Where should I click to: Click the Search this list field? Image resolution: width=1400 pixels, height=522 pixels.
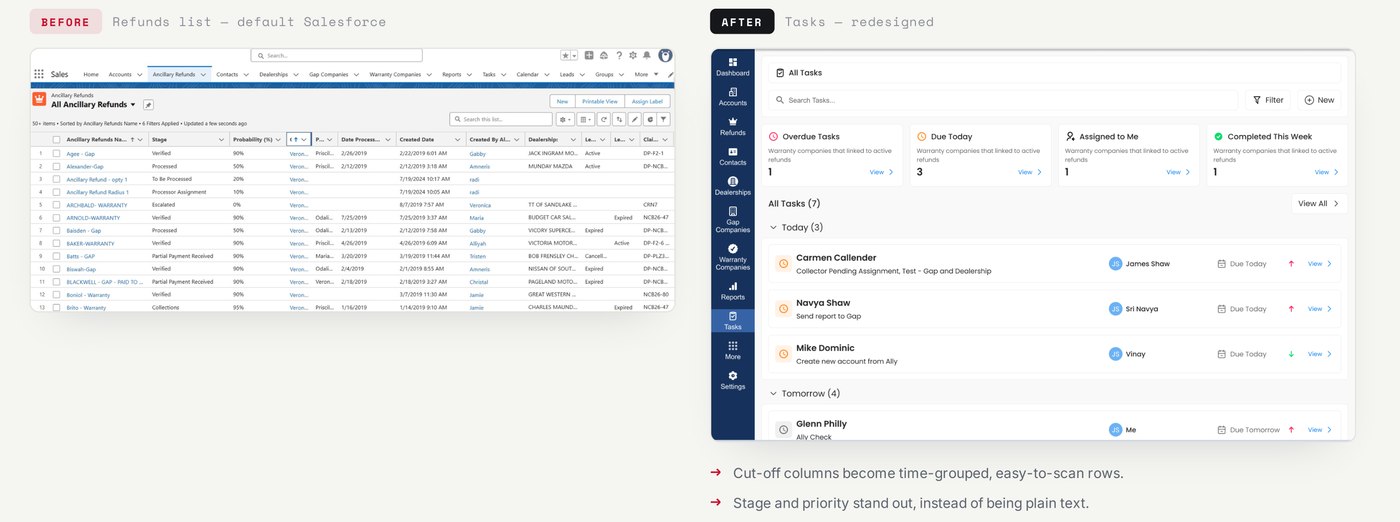pyautogui.click(x=500, y=119)
